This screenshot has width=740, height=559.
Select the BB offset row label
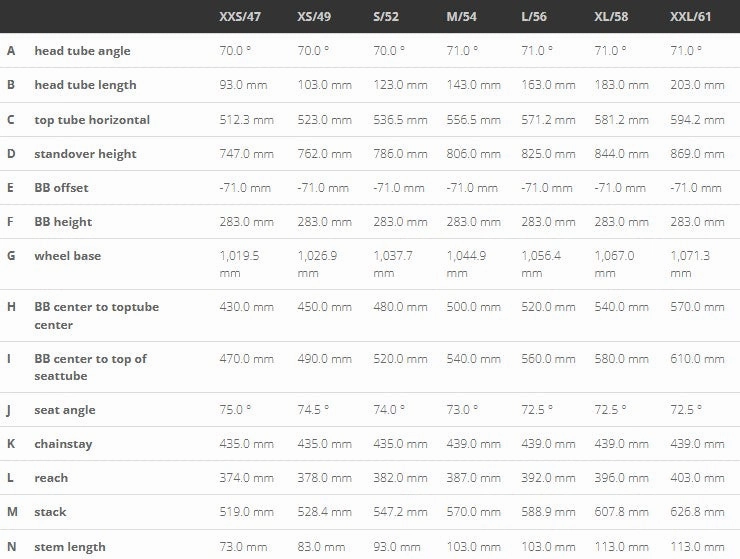point(61,188)
